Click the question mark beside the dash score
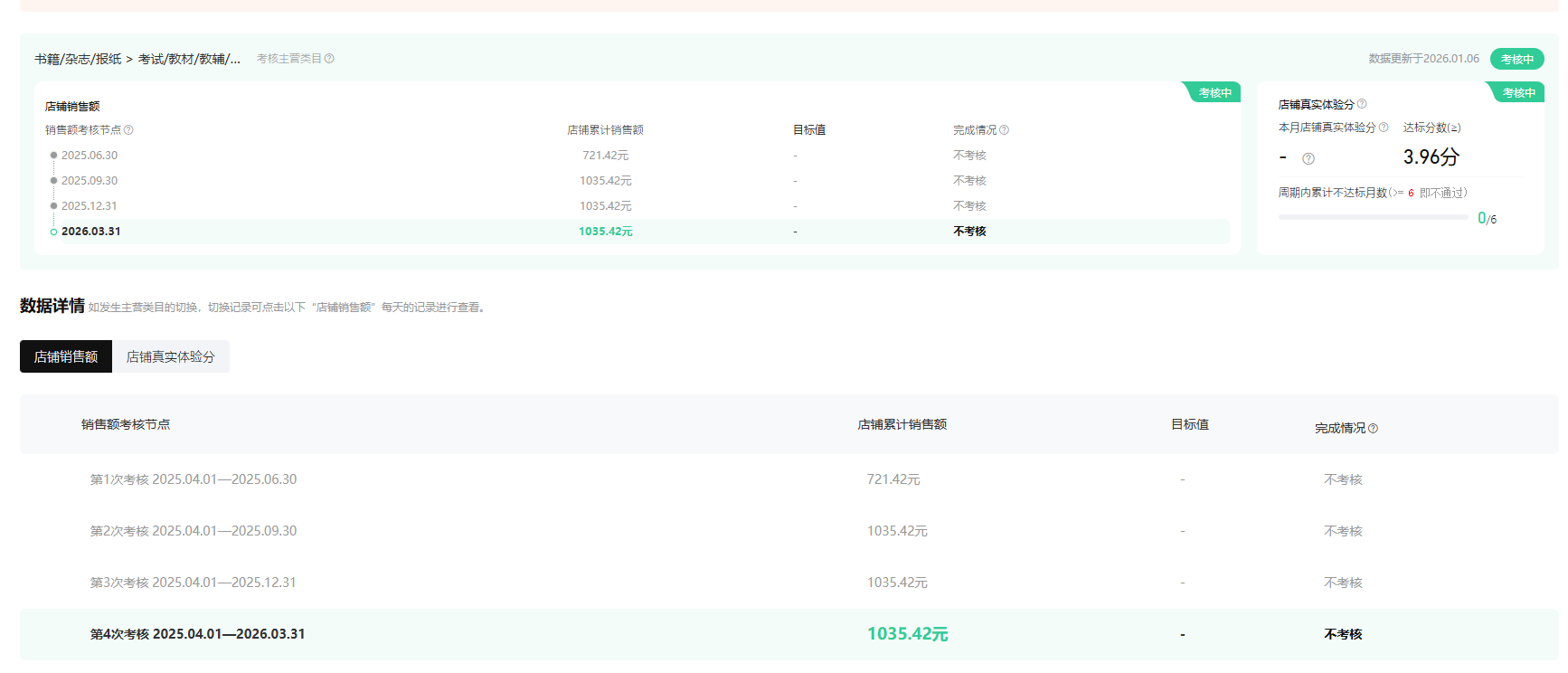 [1308, 159]
